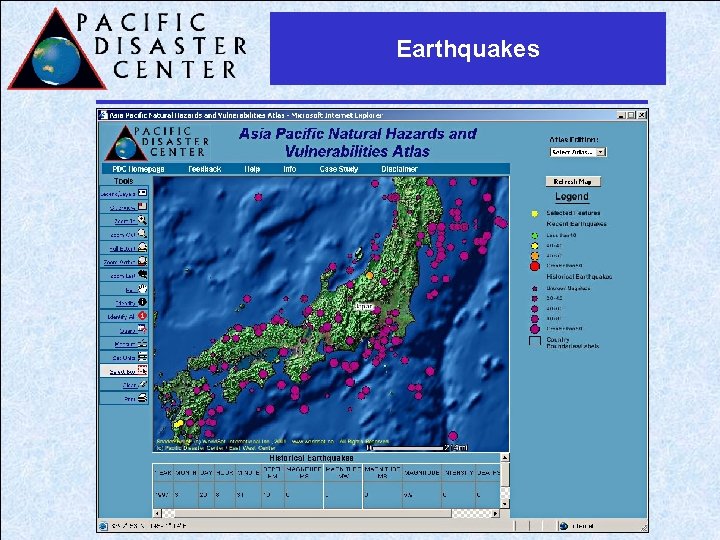
Task: Click the Zoom Active layer tool
Action: (x=143, y=261)
